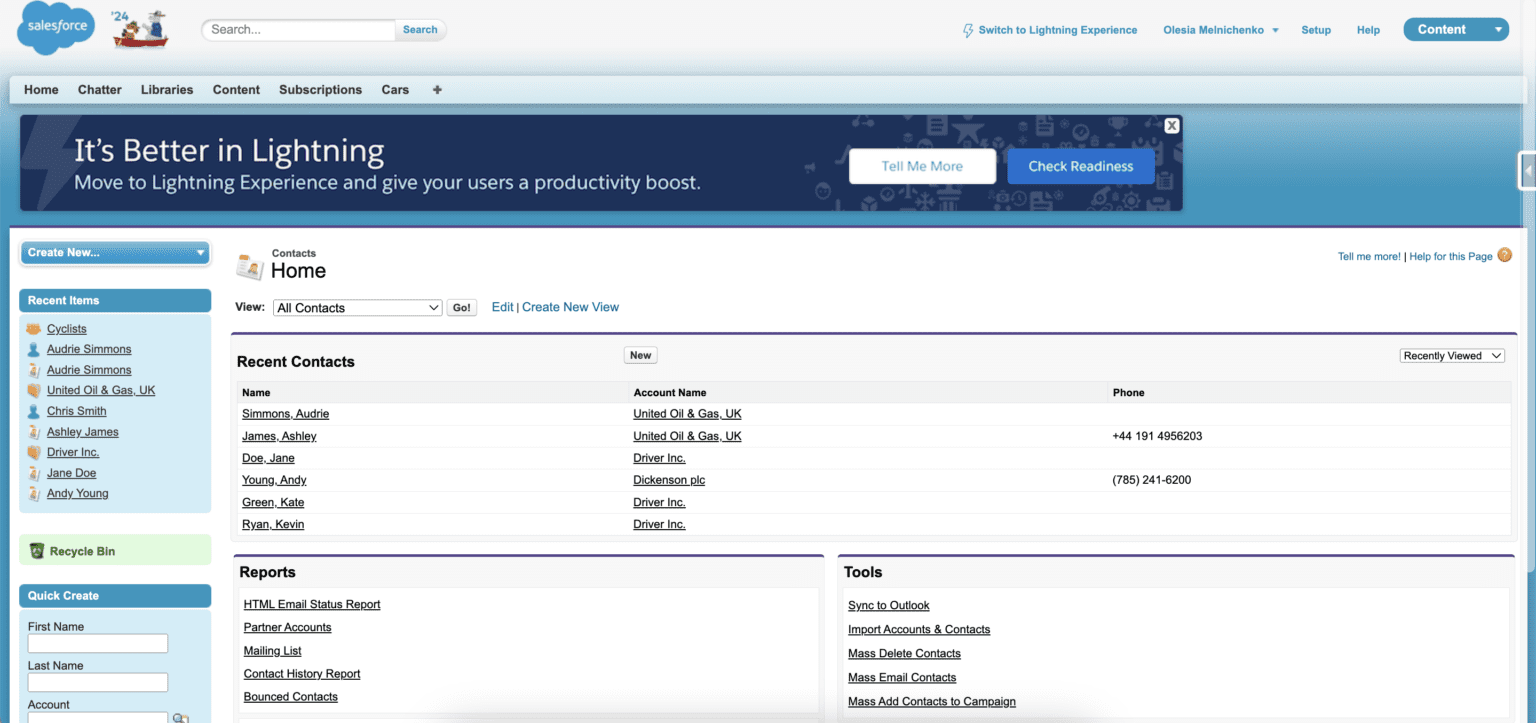Click the New button in Recent Contacts
Image resolution: width=1536 pixels, height=723 pixels.
point(640,355)
